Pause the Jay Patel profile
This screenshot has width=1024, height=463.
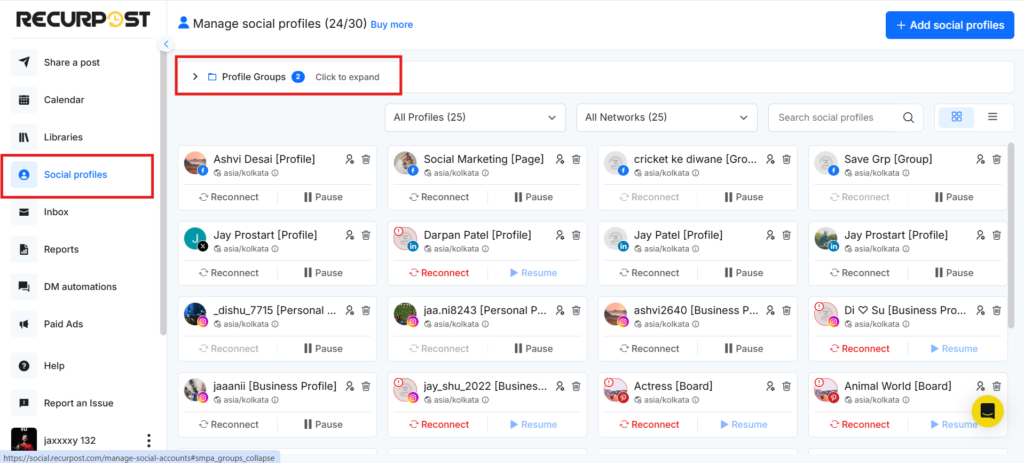[744, 272]
